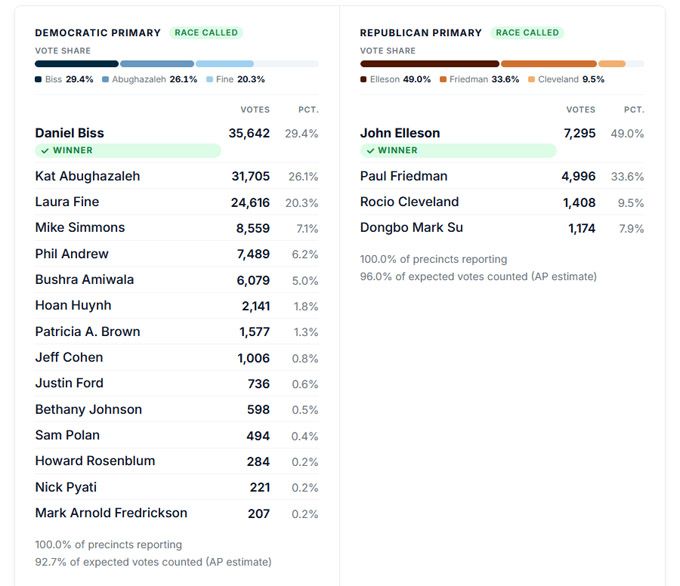
Task: Click the Friedman legend color dot
Action: coord(443,79)
